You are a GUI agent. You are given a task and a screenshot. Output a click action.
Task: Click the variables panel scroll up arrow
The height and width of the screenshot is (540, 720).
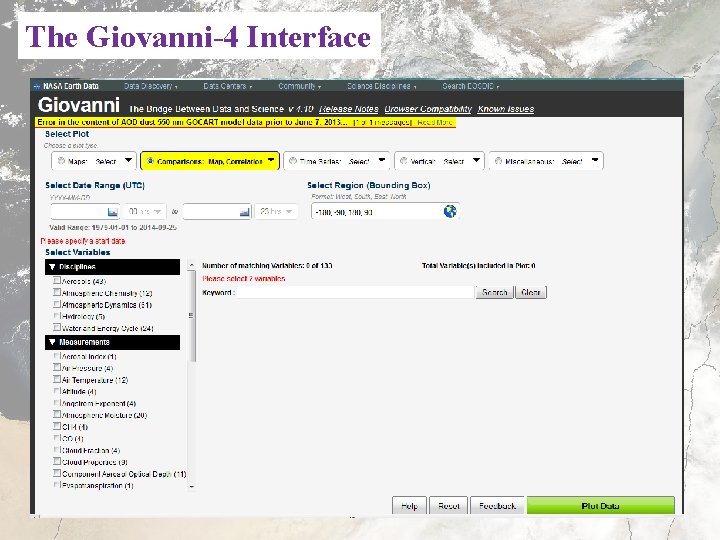coord(192,265)
